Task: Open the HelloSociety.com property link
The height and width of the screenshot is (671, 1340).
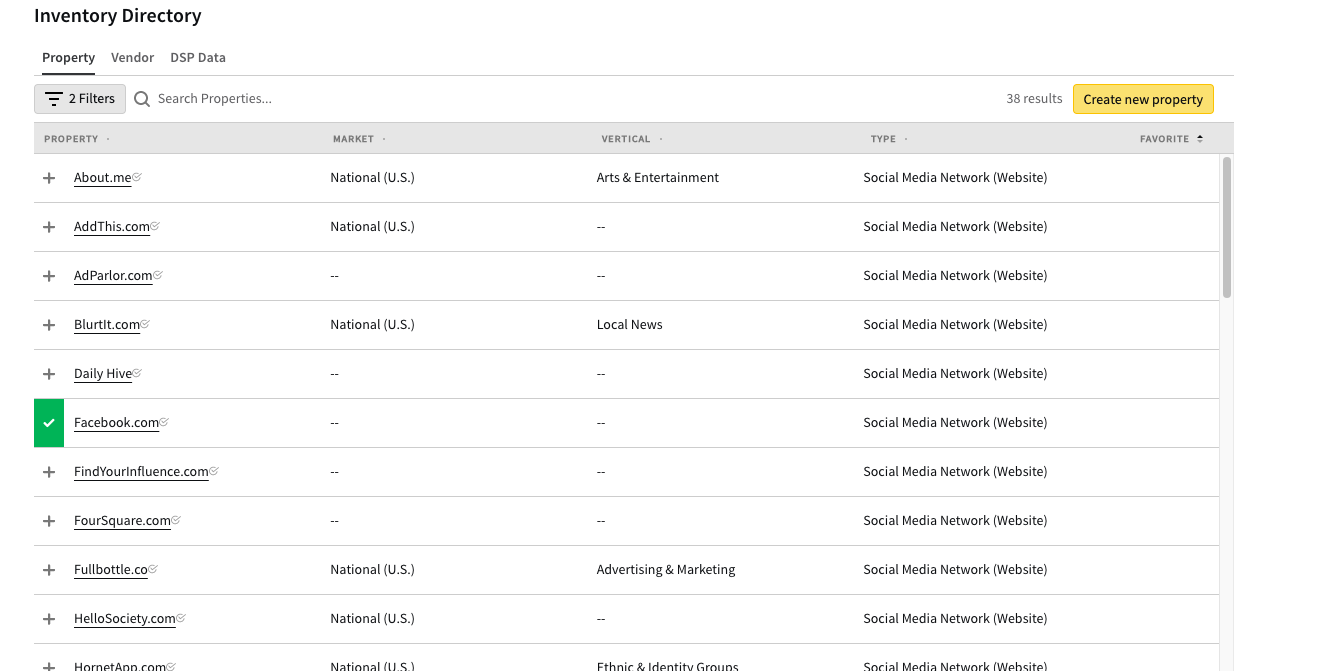Action: pos(125,619)
